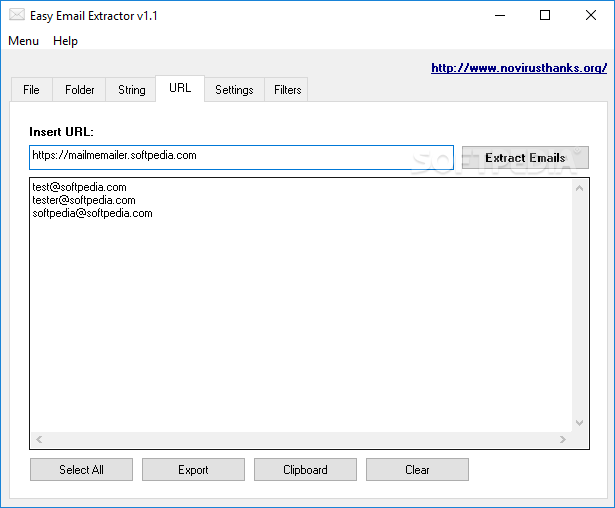615x508 pixels.
Task: Click the results scroll right arrow
Action: pyautogui.click(x=563, y=439)
